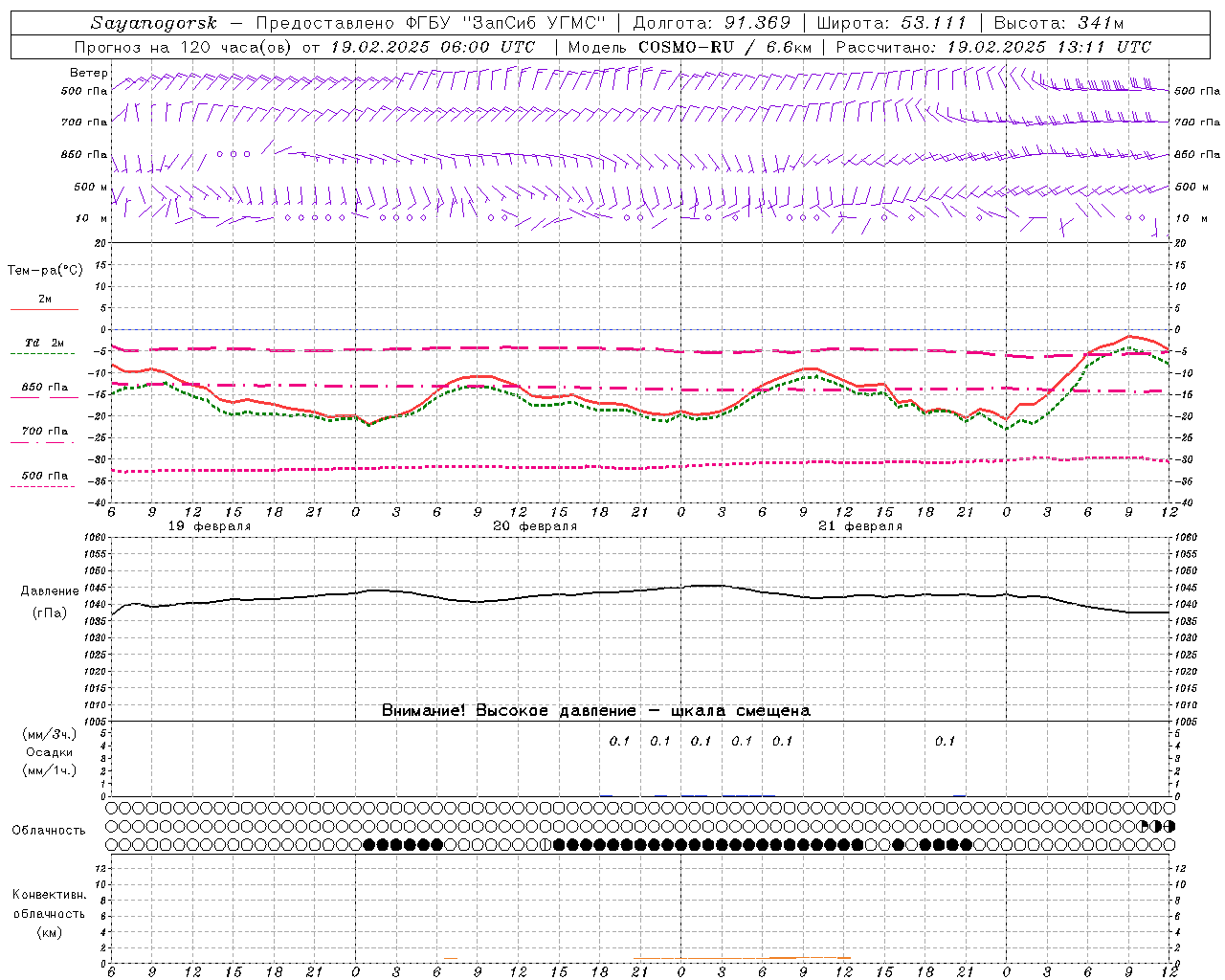Click the dotted line sample under 500 гПа legend
This screenshot has height=980, width=1225.
pyautogui.click(x=43, y=487)
